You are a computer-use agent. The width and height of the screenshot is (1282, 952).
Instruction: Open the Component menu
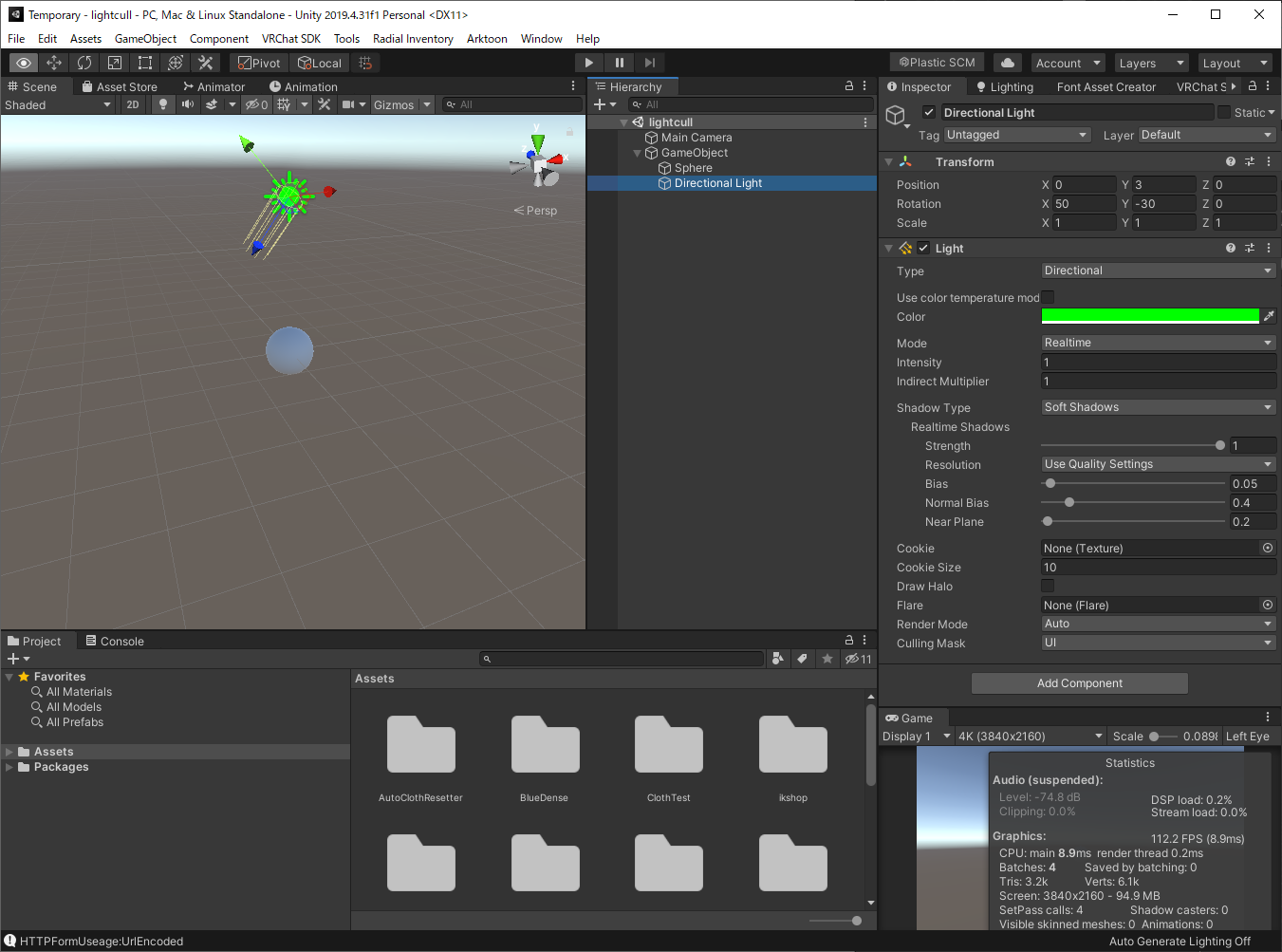(x=219, y=39)
